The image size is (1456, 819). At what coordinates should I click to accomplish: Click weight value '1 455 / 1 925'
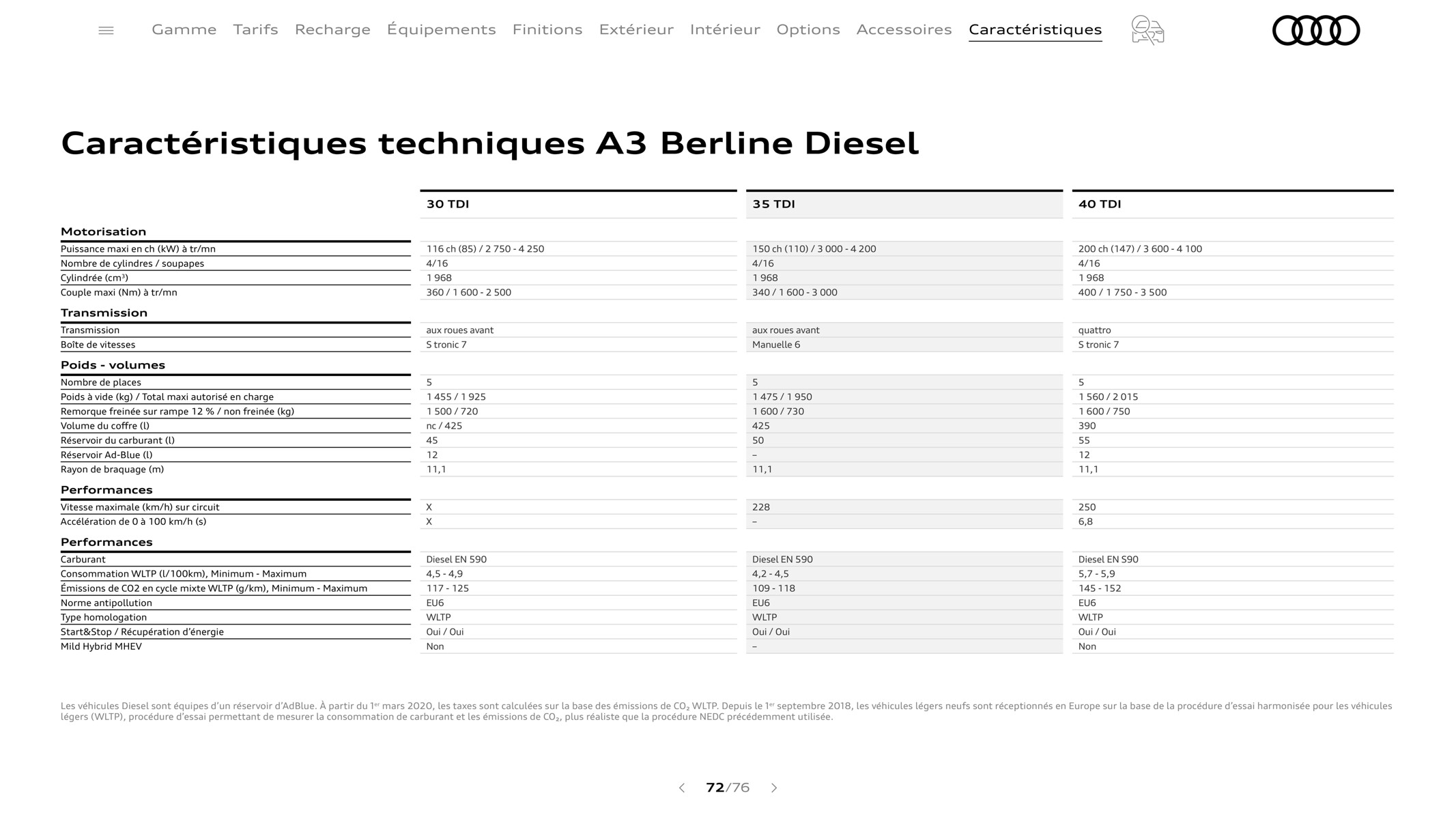(x=456, y=397)
